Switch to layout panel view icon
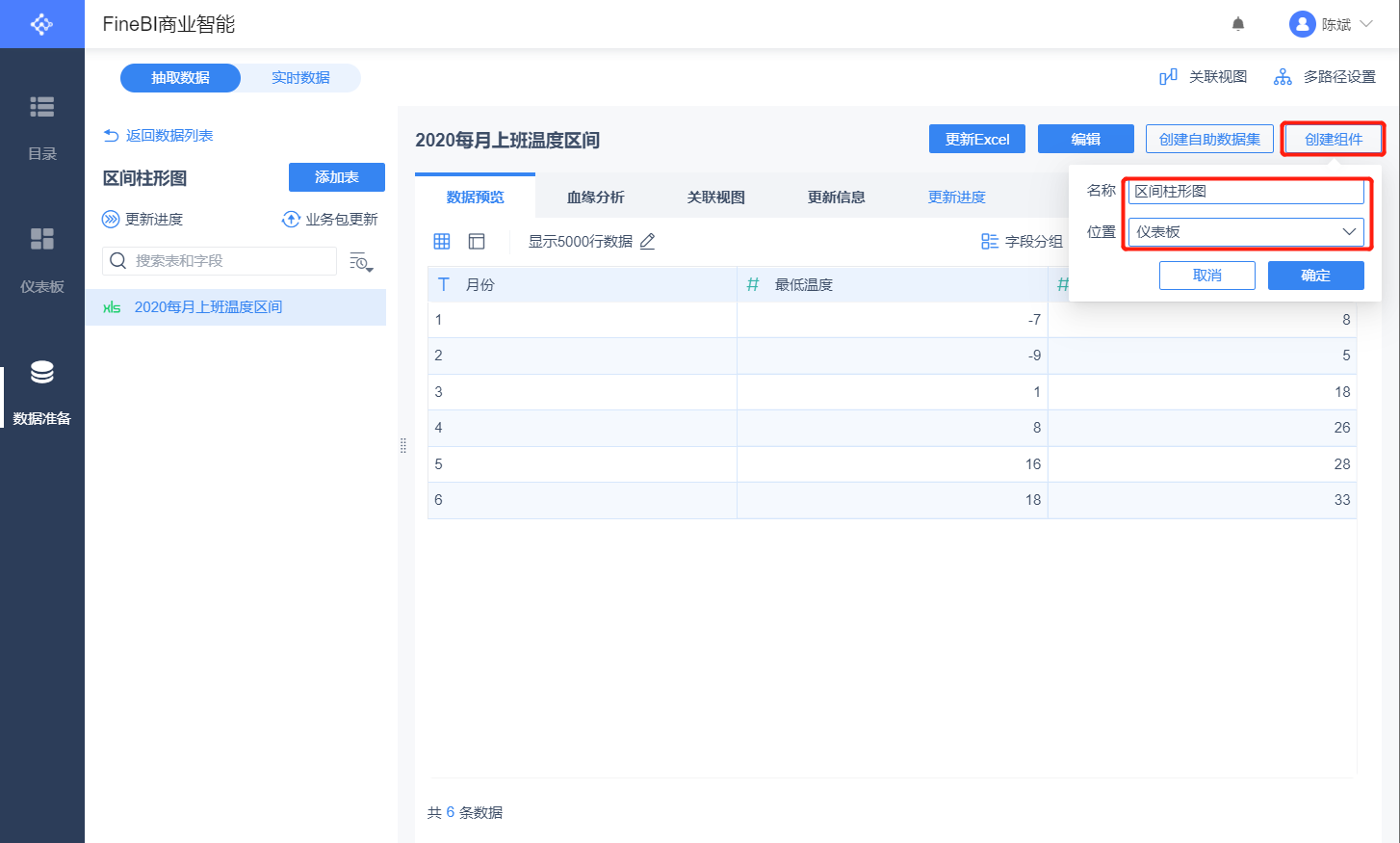The height and width of the screenshot is (843, 1400). (477, 242)
